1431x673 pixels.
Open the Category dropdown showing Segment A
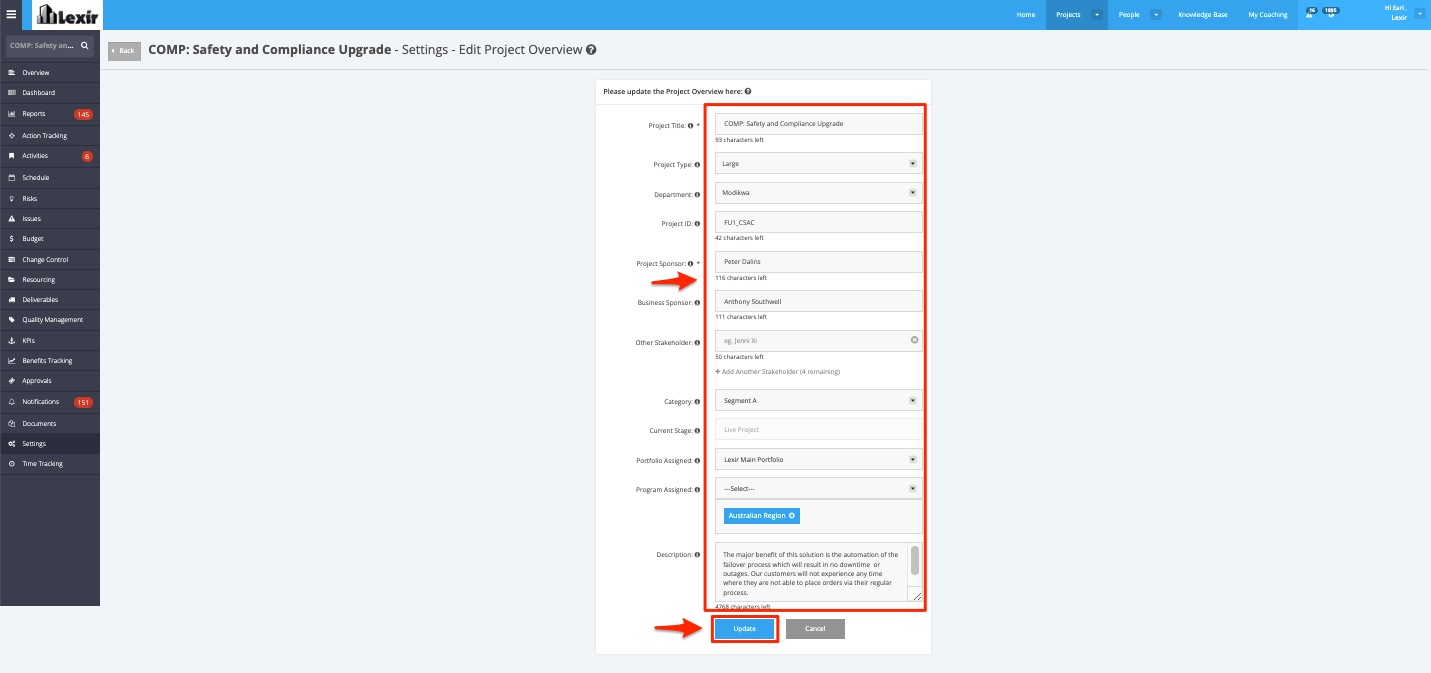pyautogui.click(x=819, y=401)
